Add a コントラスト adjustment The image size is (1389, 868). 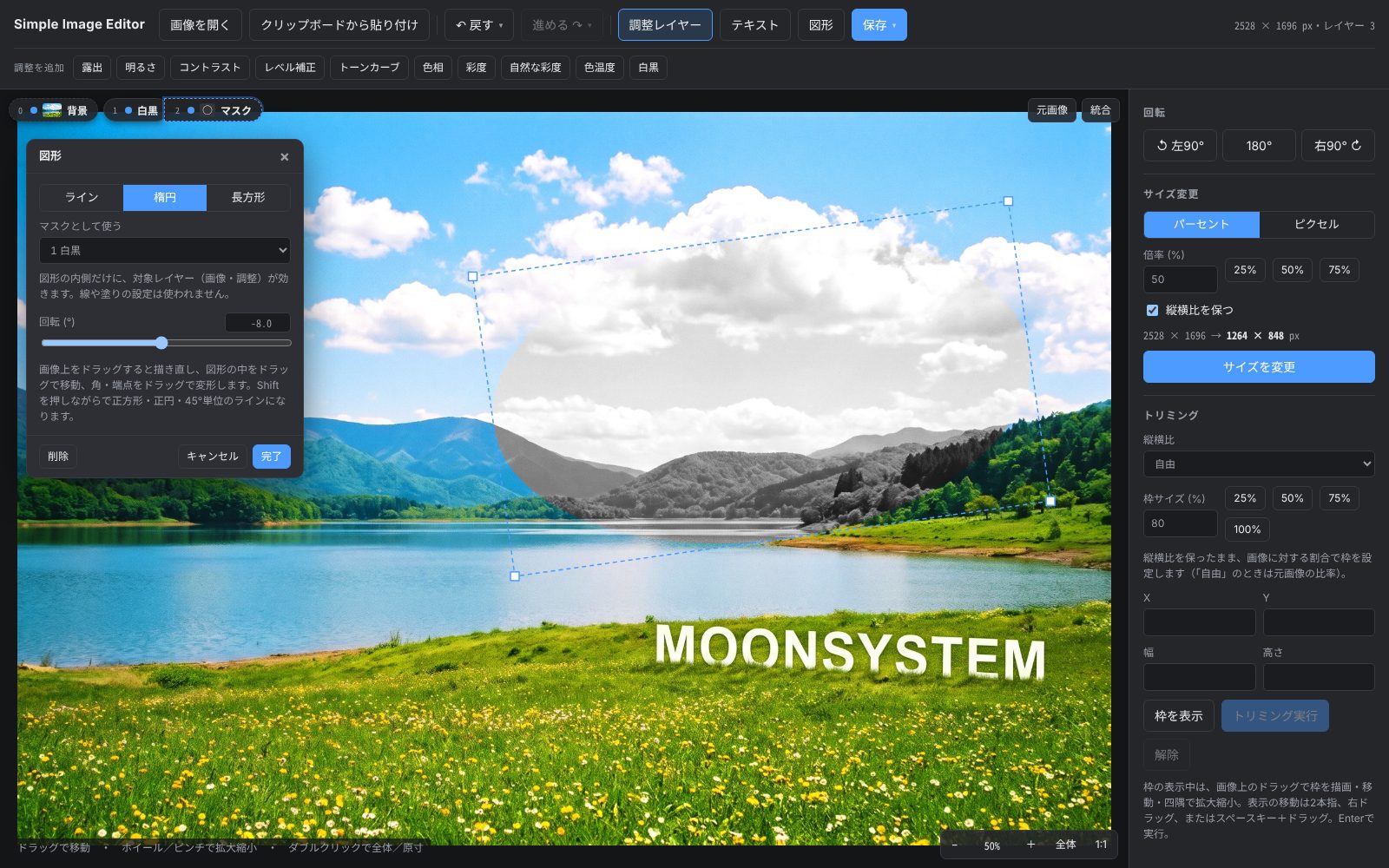click(x=210, y=68)
